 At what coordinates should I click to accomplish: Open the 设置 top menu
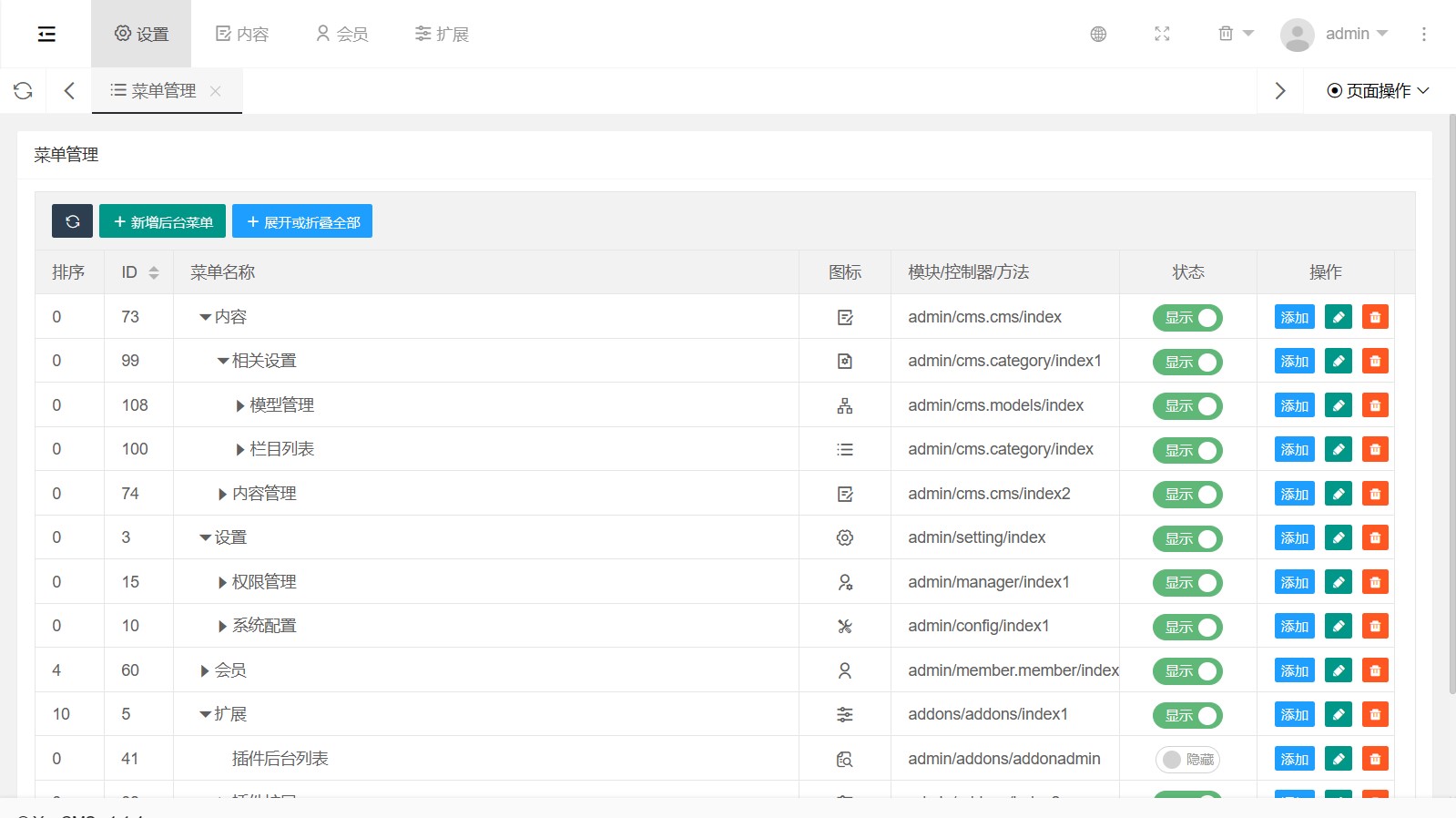[141, 34]
